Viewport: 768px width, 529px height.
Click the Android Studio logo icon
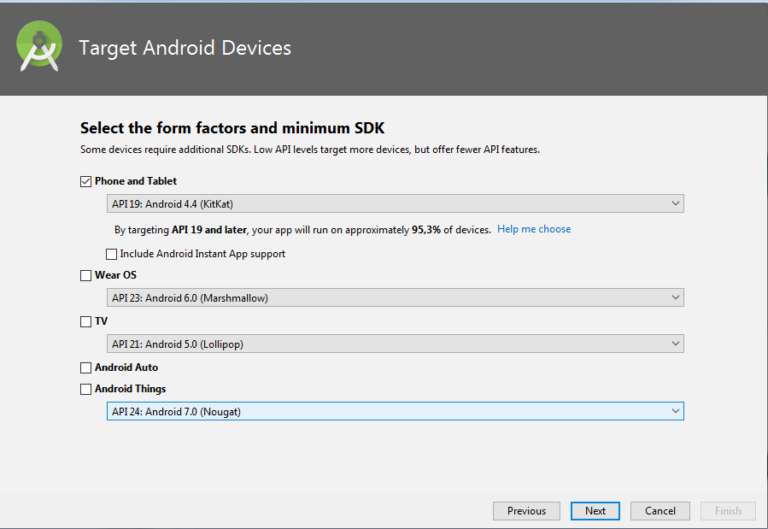40,47
